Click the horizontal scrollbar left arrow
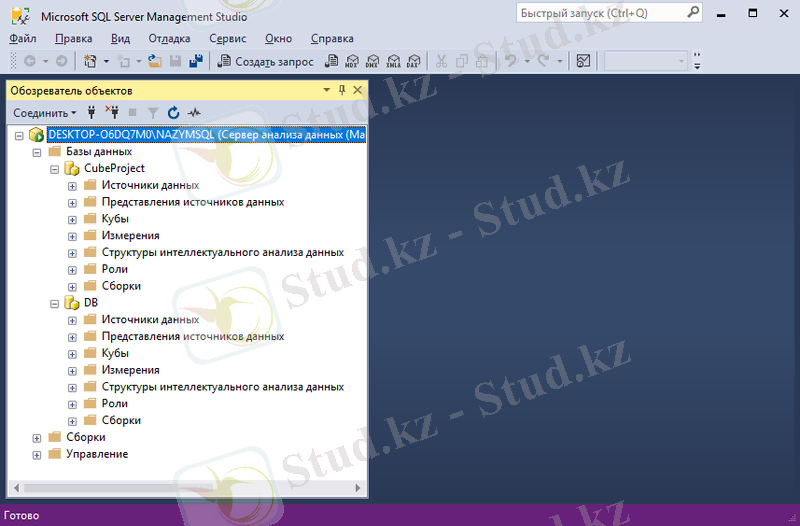Image resolution: width=800 pixels, height=526 pixels. 16,488
